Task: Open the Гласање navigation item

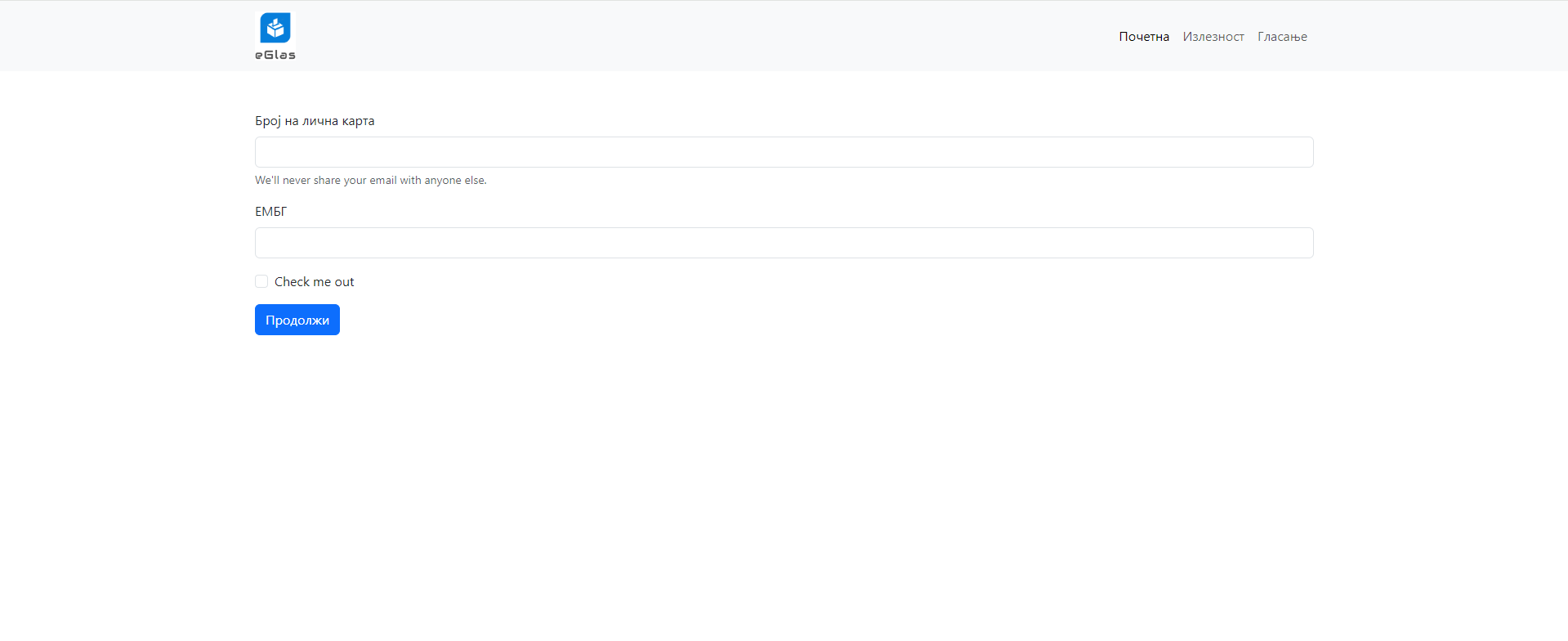Action: [x=1282, y=37]
